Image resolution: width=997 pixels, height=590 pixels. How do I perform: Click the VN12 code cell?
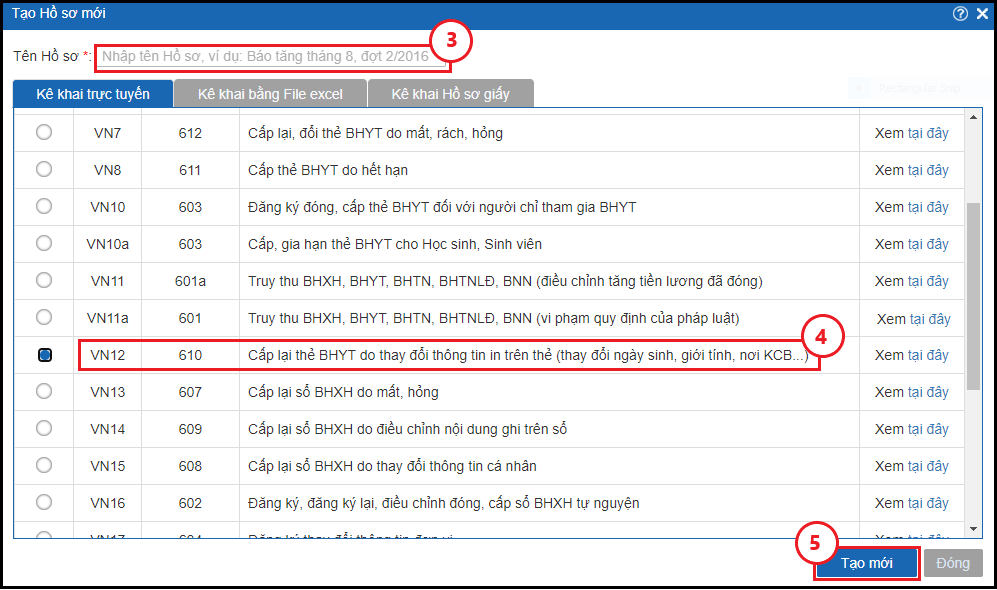107,355
